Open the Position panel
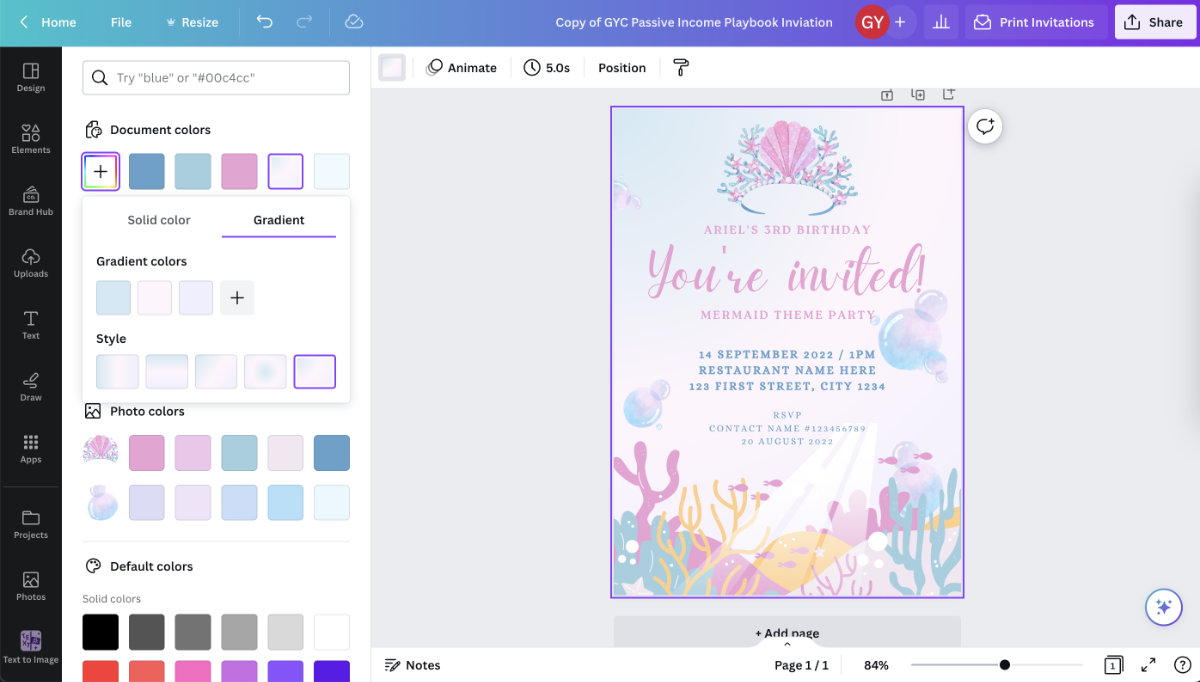The height and width of the screenshot is (682, 1200). (622, 68)
